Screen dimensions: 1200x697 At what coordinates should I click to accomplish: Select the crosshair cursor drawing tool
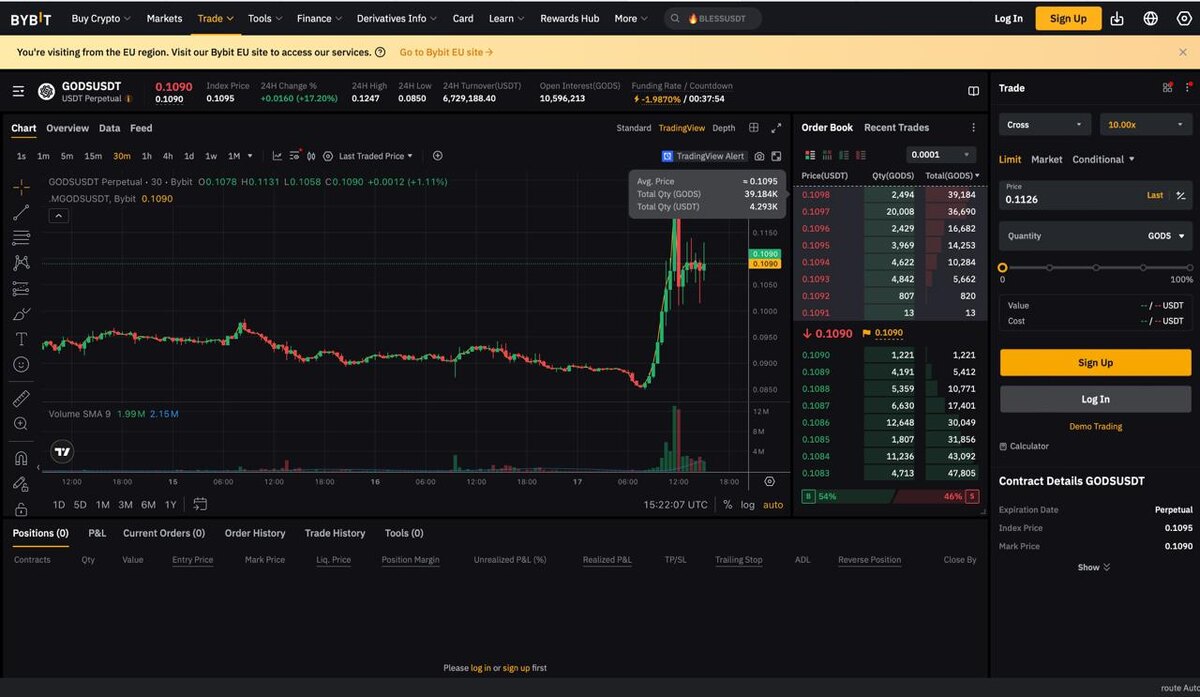[x=21, y=187]
